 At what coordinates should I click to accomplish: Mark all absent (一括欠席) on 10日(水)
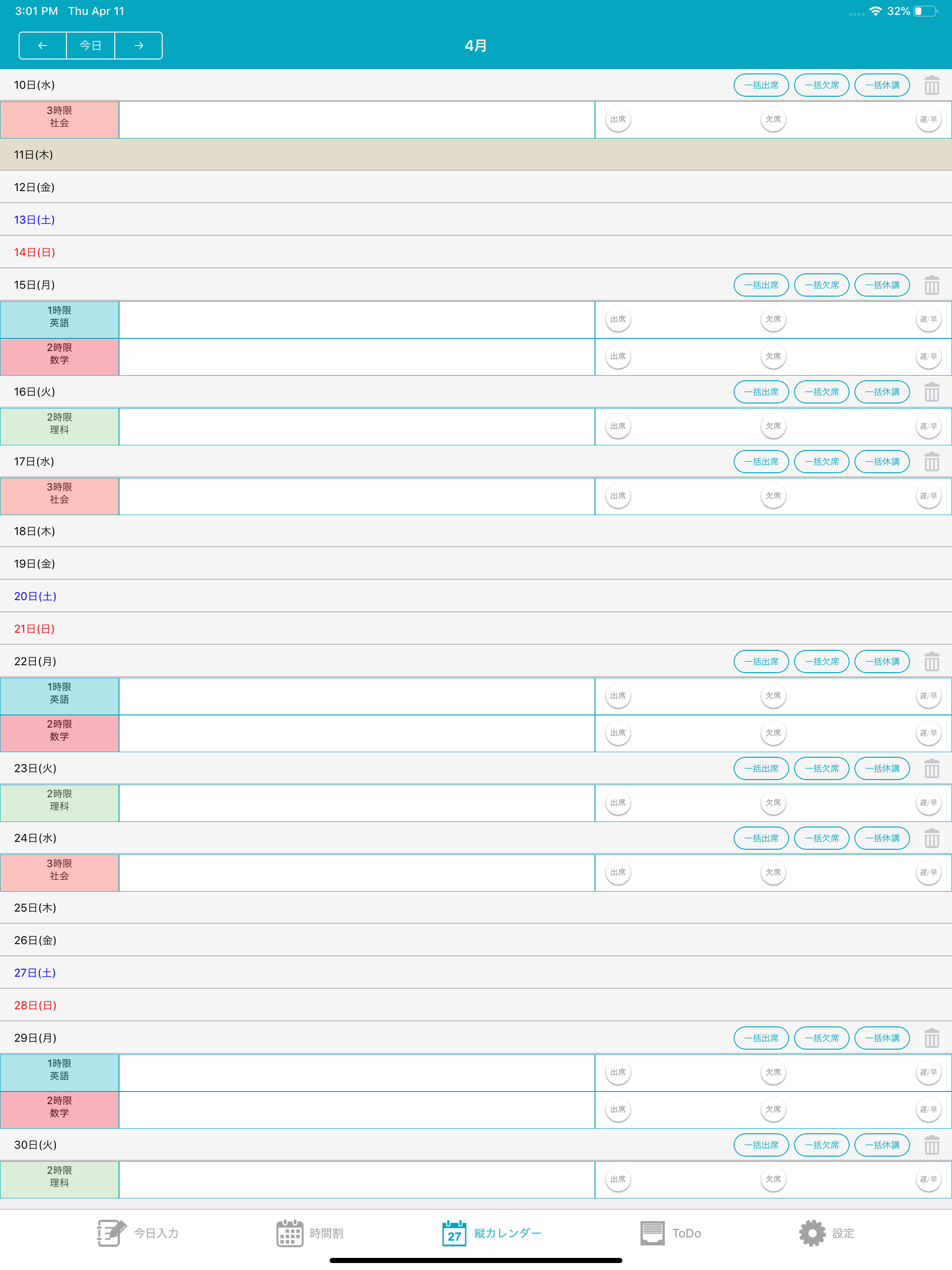click(x=822, y=86)
